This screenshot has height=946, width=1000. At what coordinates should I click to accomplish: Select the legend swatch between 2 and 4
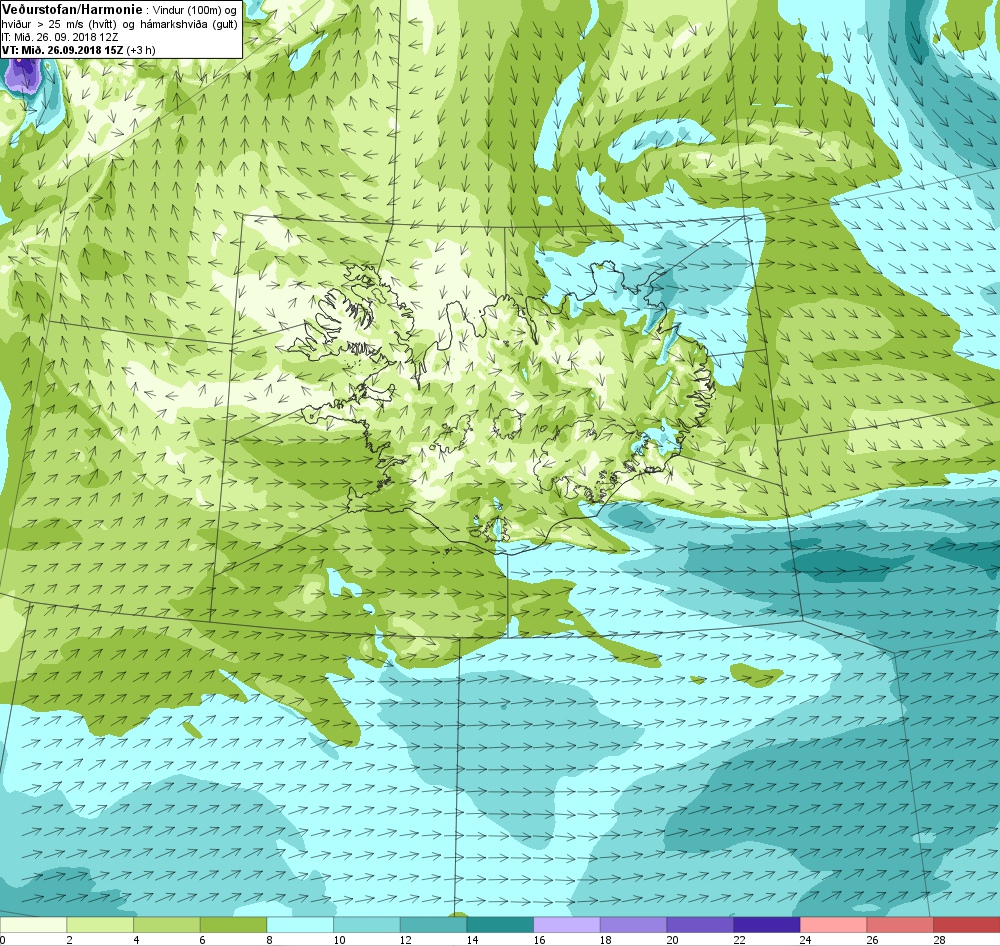pos(100,925)
